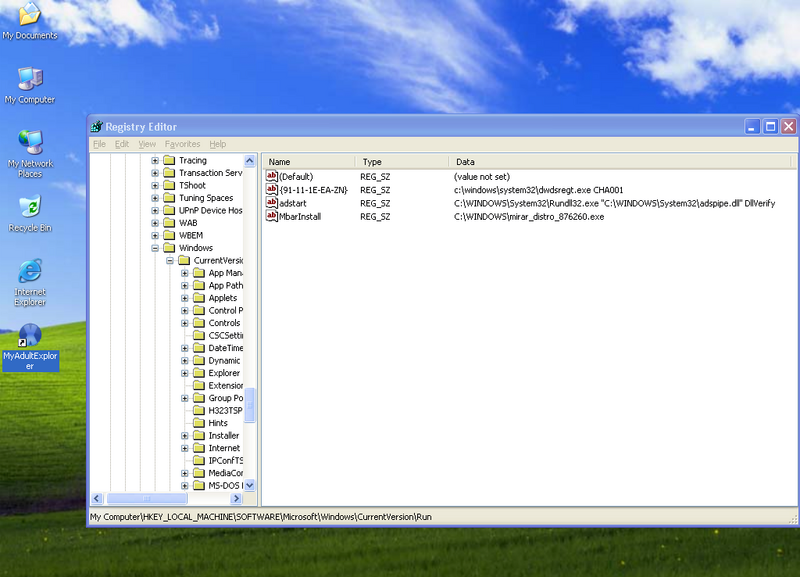Expand the WBEM key
This screenshot has height=577, width=800.
tap(155, 235)
